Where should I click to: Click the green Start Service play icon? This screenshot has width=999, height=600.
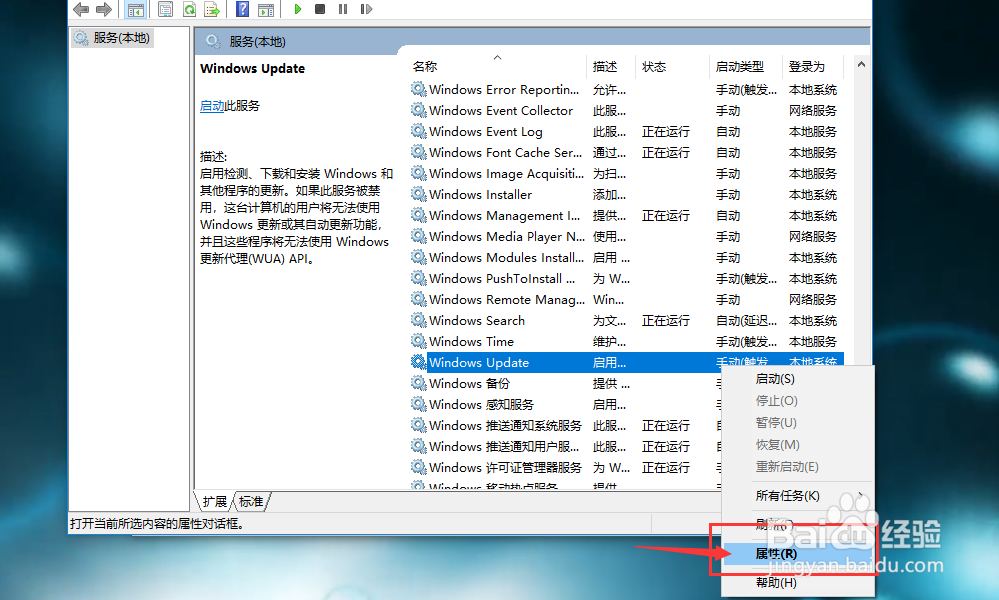tap(297, 9)
